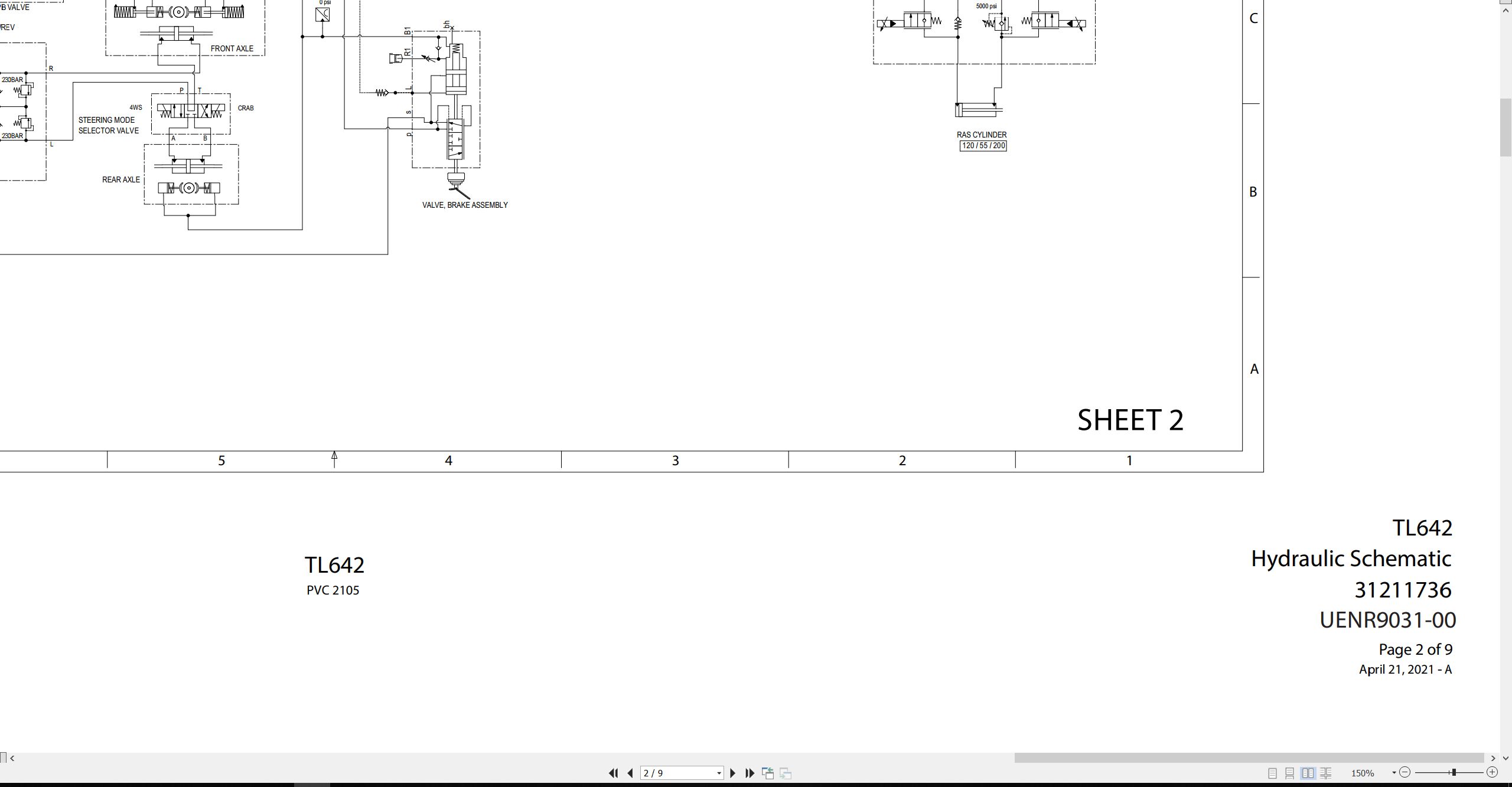Open the page number dropdown
The height and width of the screenshot is (787, 1512).
point(719,773)
